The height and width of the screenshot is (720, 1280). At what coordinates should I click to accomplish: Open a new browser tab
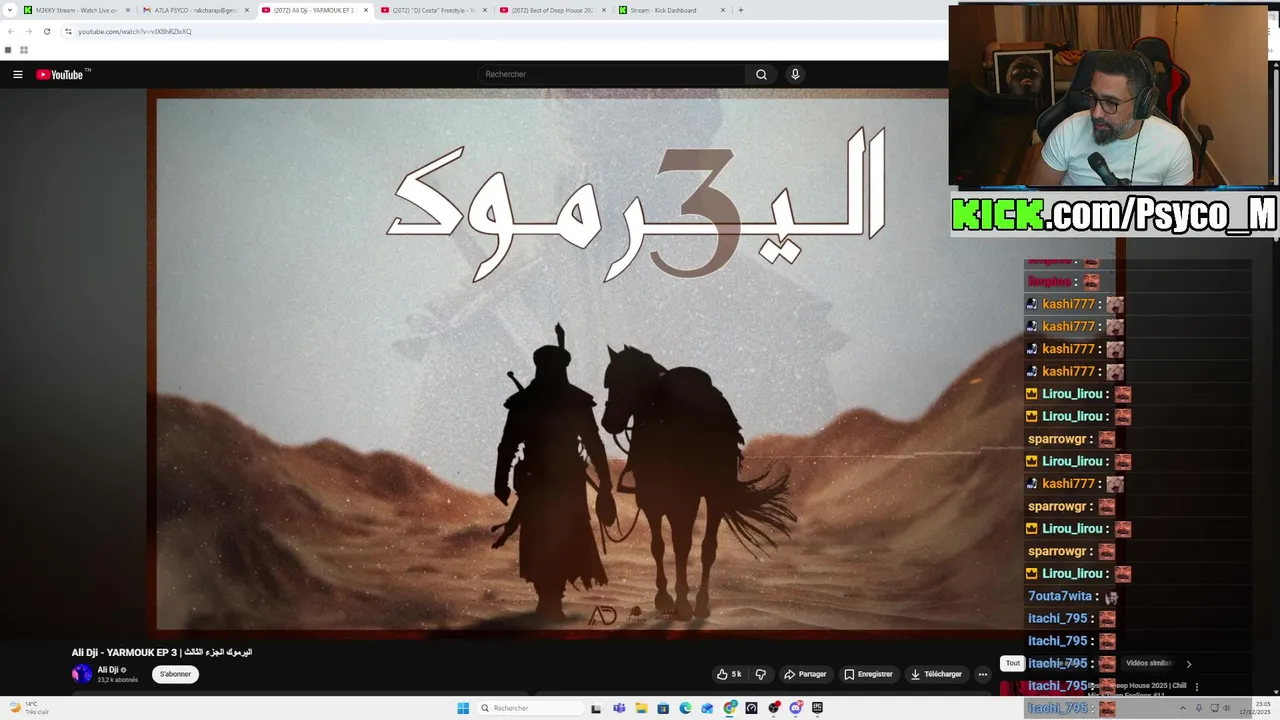click(x=741, y=10)
